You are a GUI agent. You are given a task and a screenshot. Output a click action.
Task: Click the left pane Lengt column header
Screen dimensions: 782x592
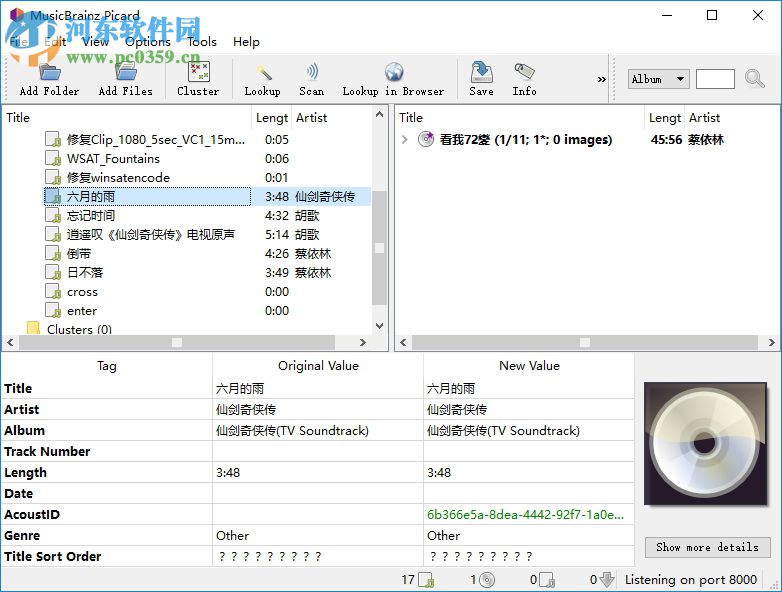(x=272, y=118)
